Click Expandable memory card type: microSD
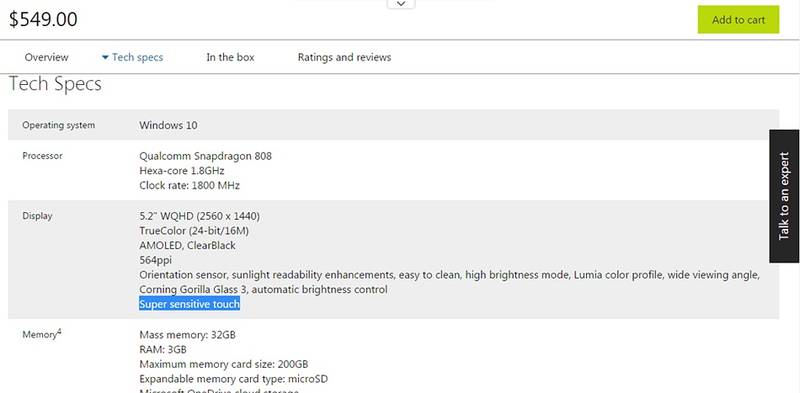 click(x=233, y=379)
